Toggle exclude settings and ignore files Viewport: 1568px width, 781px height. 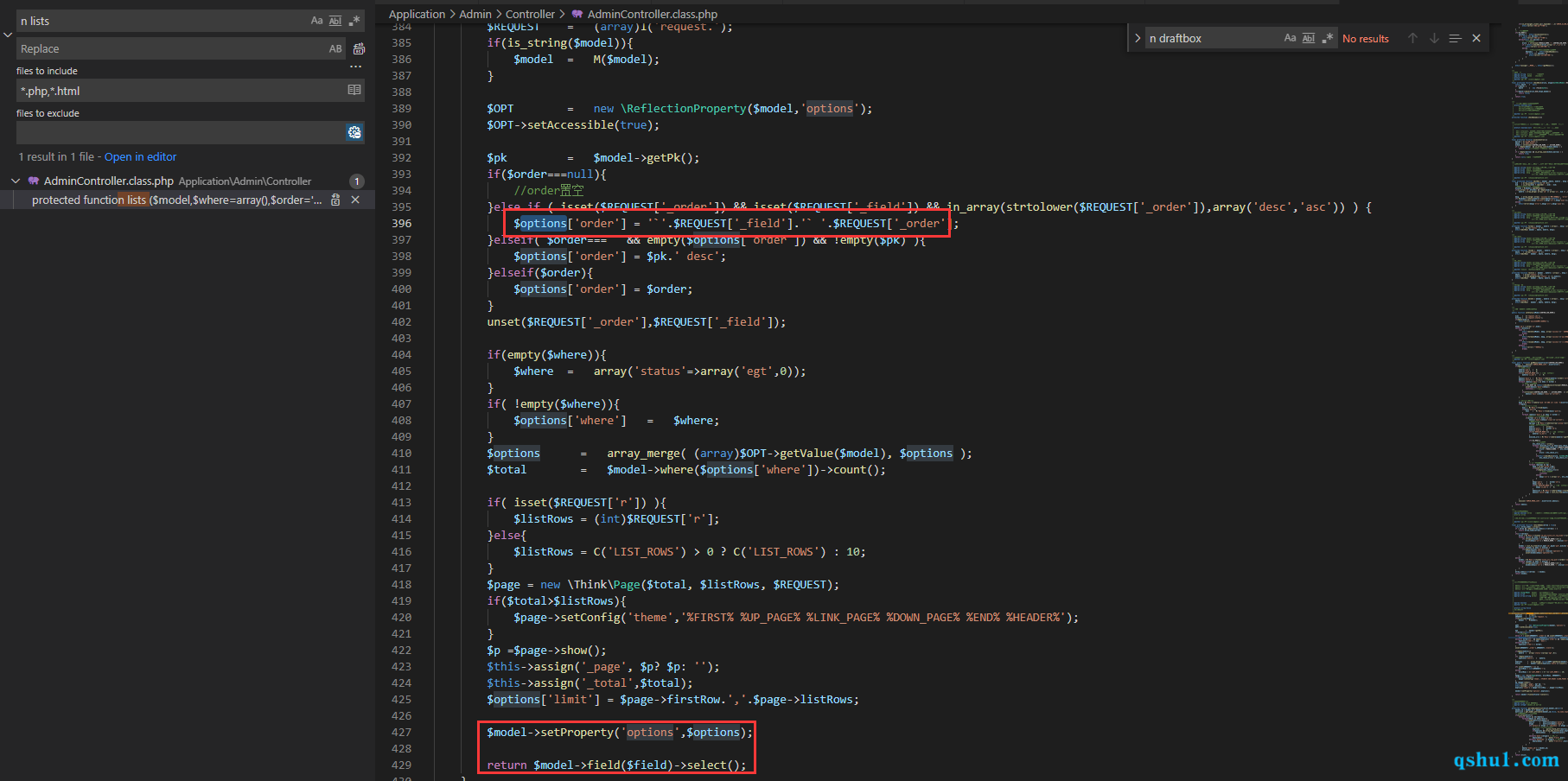click(x=354, y=132)
